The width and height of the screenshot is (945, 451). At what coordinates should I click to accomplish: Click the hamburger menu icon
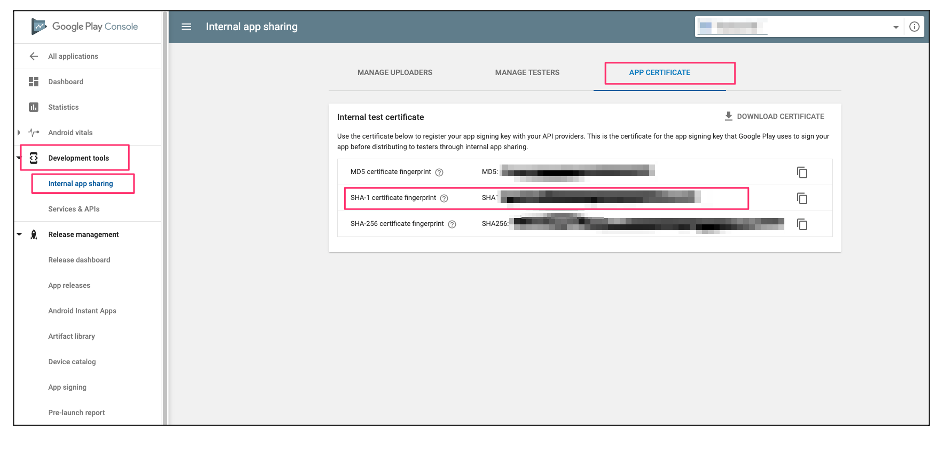(x=186, y=27)
